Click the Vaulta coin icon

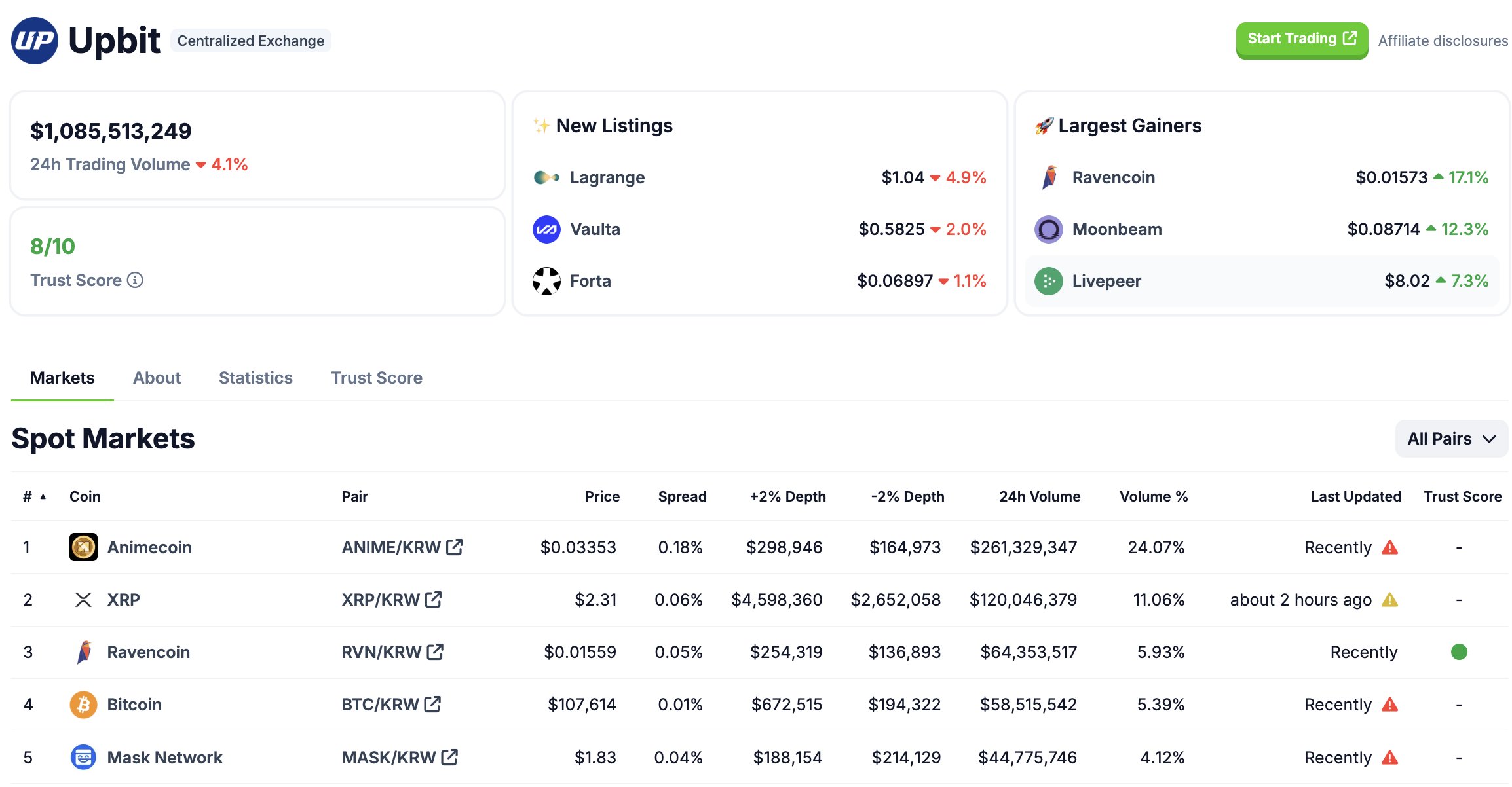click(546, 229)
